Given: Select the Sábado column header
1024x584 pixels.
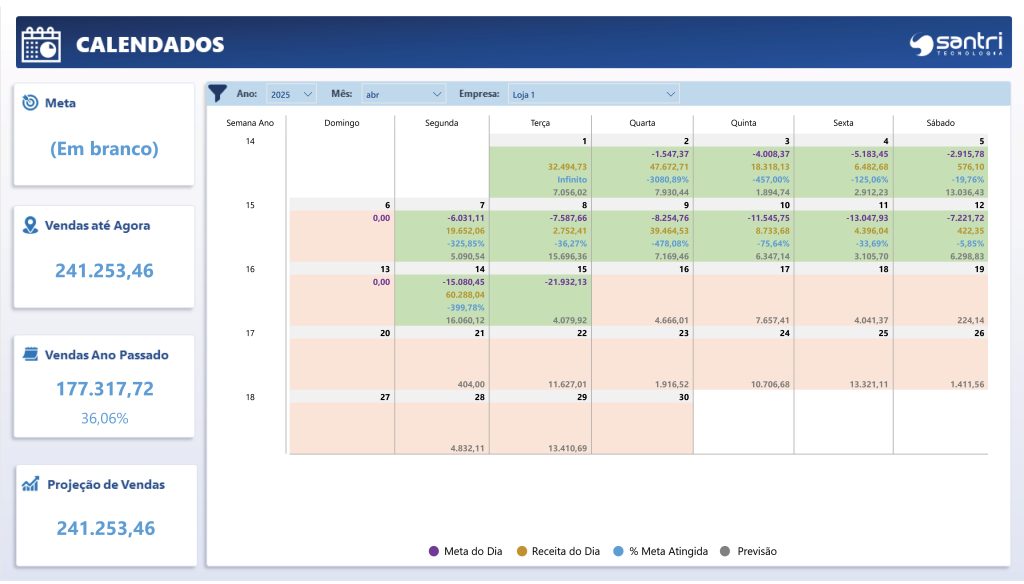Looking at the screenshot, I should [x=940, y=123].
